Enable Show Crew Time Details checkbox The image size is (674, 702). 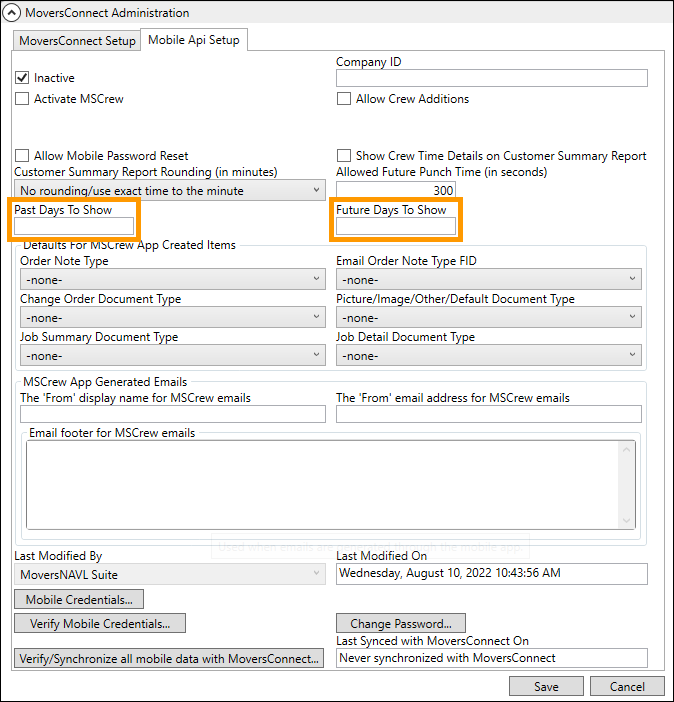344,156
